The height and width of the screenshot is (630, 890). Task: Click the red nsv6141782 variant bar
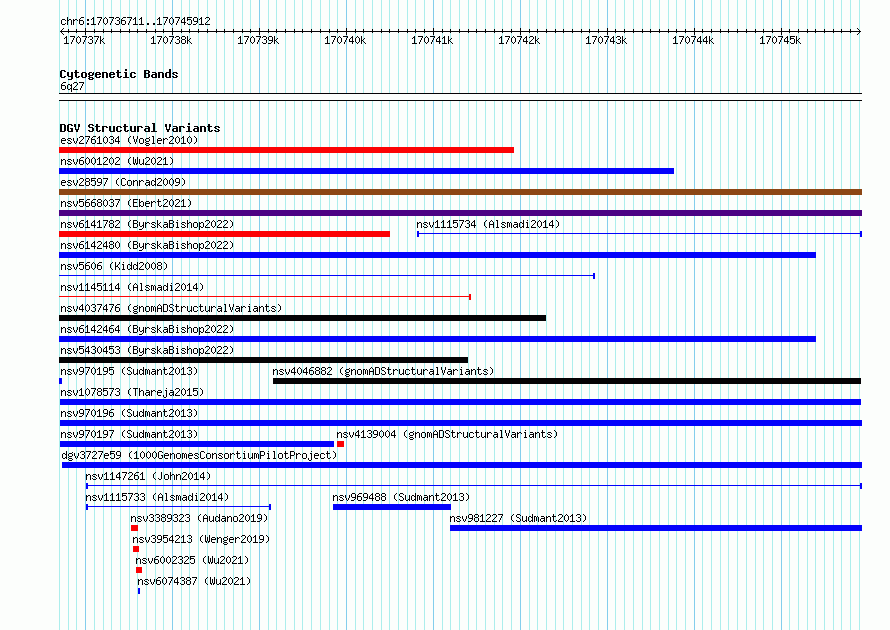pos(224,234)
